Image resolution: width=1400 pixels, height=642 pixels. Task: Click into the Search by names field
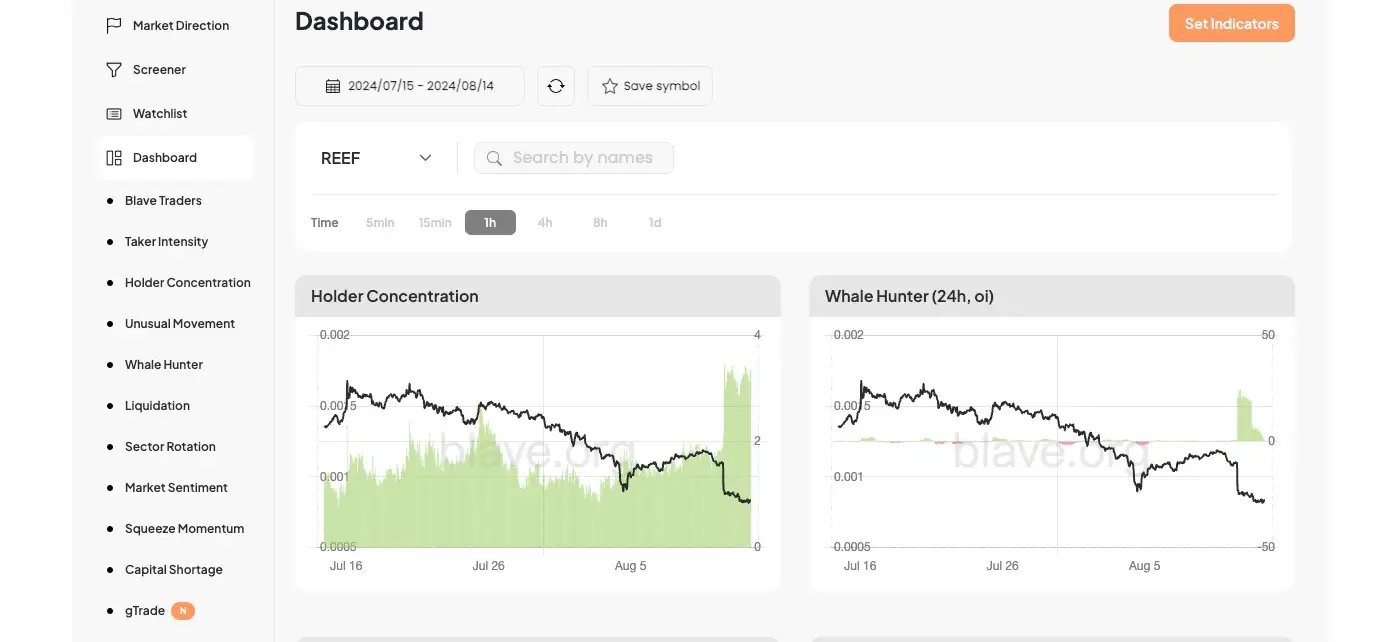pyautogui.click(x=582, y=158)
